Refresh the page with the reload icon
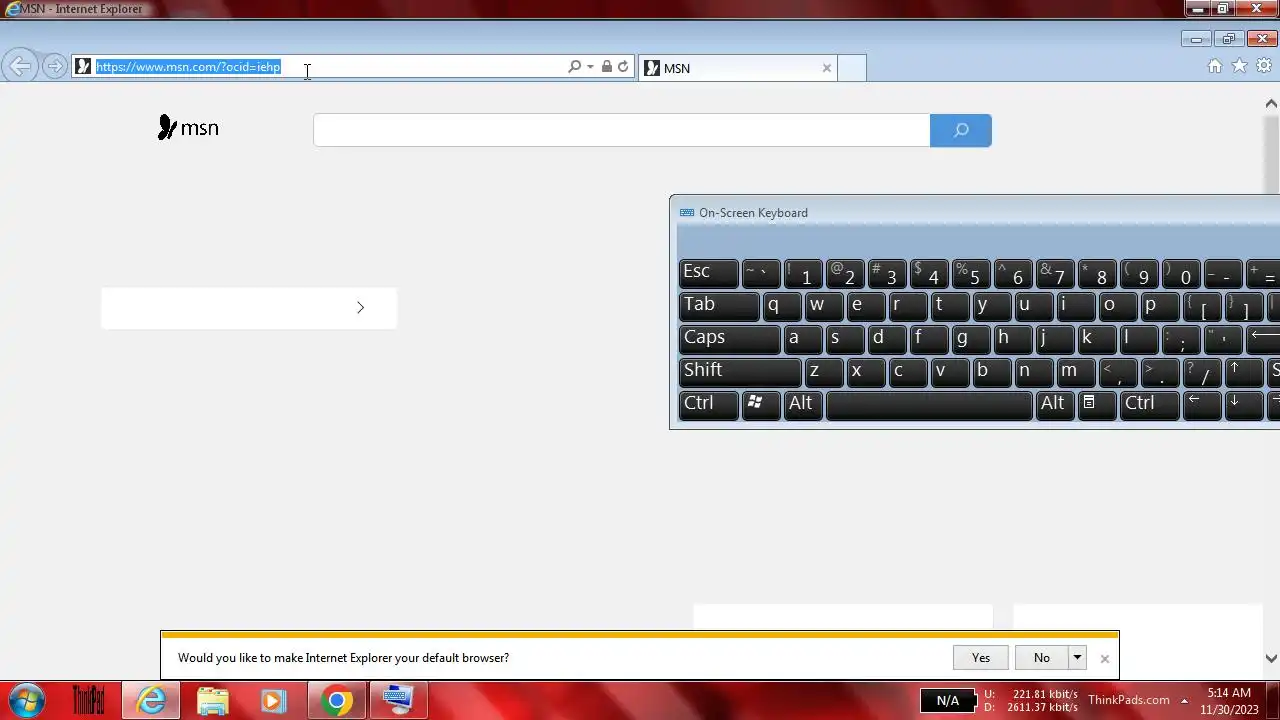Screen dimensions: 1280x720 [623, 67]
